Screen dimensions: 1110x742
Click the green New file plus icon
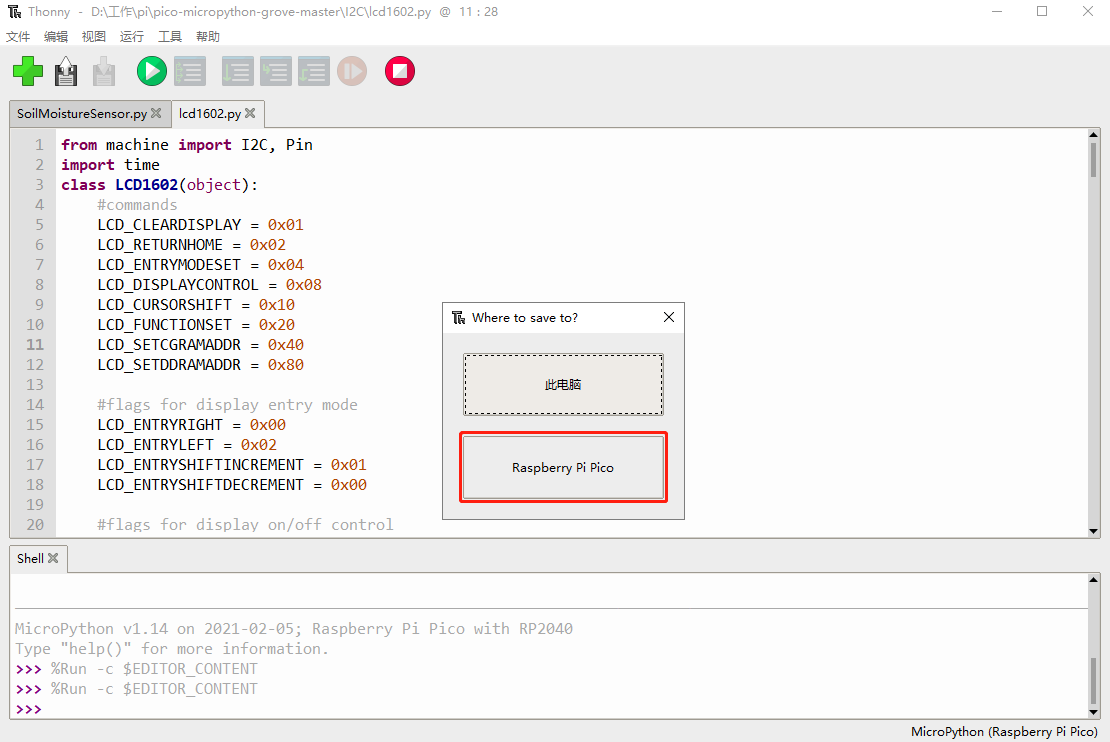[28, 71]
